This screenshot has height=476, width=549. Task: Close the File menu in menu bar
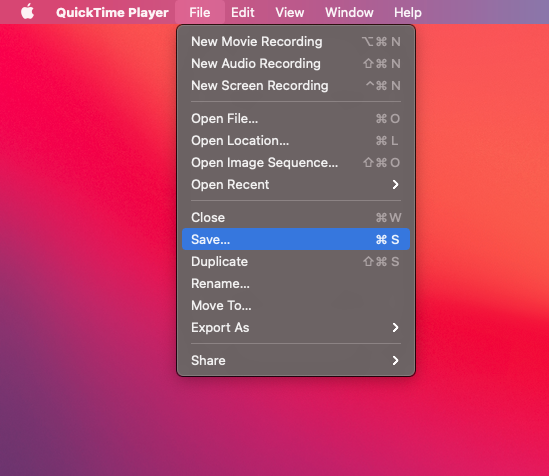[x=200, y=13]
